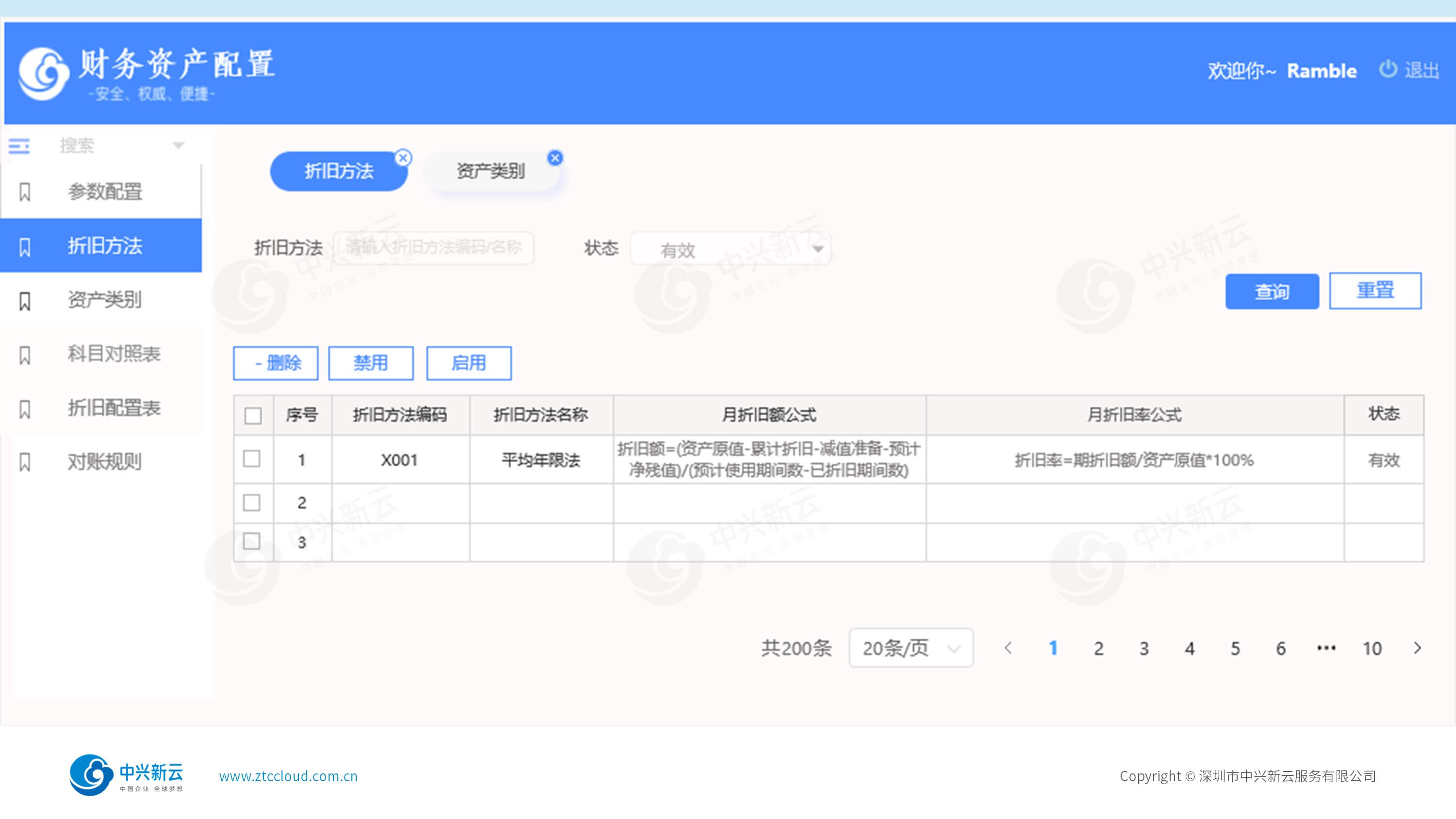Open 资产类别 in the sidebar menu
Screen dimensions: 1456x819
pos(100,300)
